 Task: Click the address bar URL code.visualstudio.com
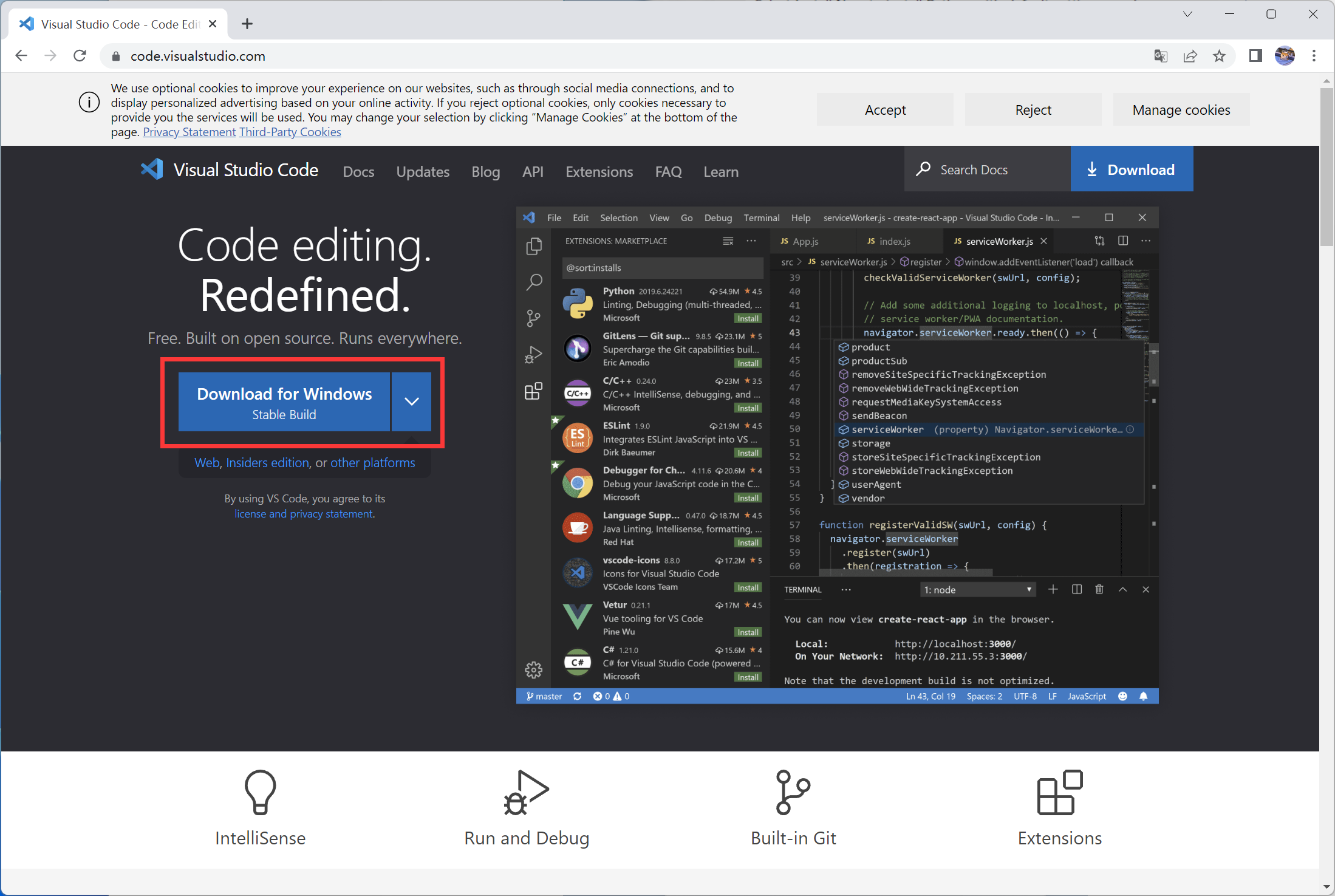[198, 56]
